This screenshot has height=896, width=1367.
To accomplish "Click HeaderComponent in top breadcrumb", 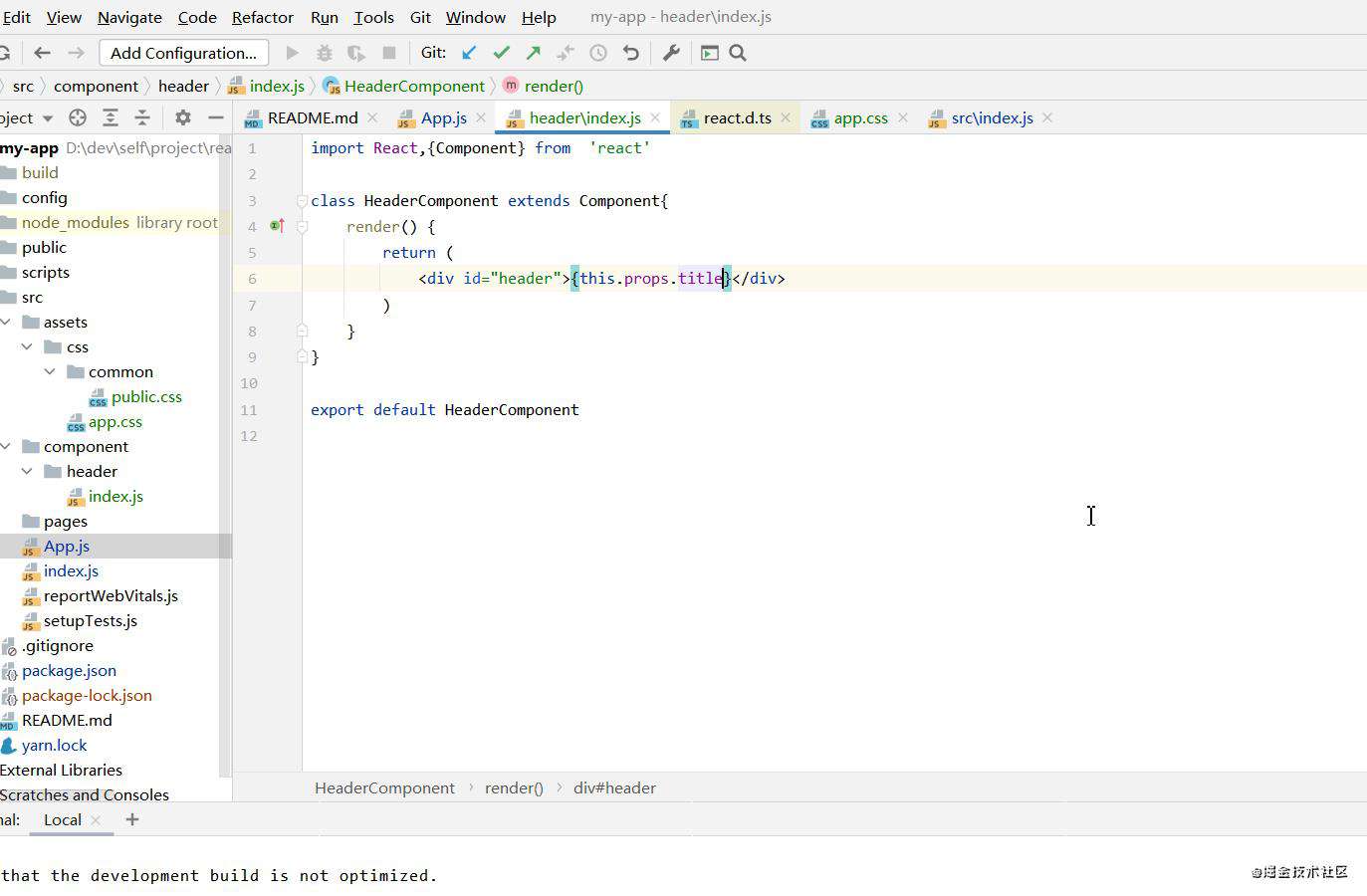I will 414,86.
